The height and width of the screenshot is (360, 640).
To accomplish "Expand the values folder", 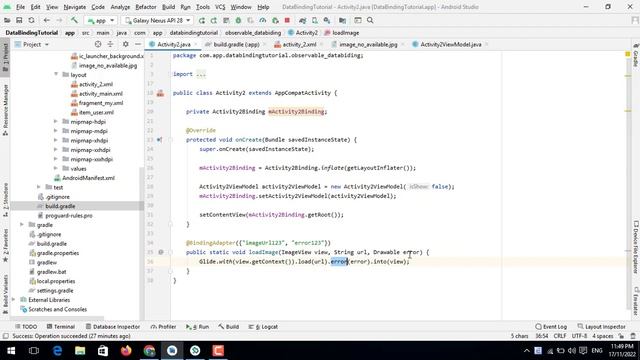I will (56, 169).
